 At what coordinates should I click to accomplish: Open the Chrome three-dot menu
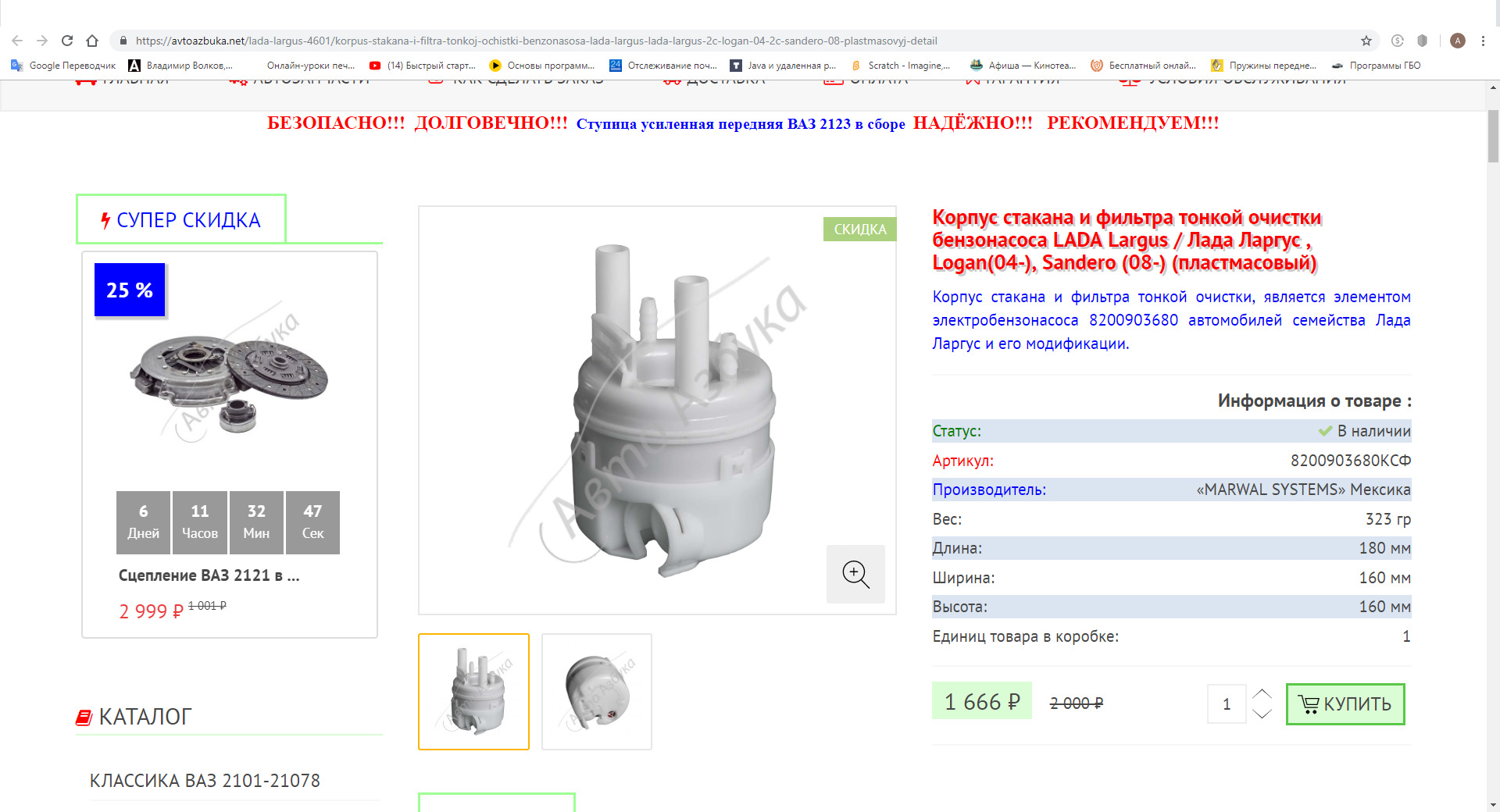pyautogui.click(x=1483, y=41)
